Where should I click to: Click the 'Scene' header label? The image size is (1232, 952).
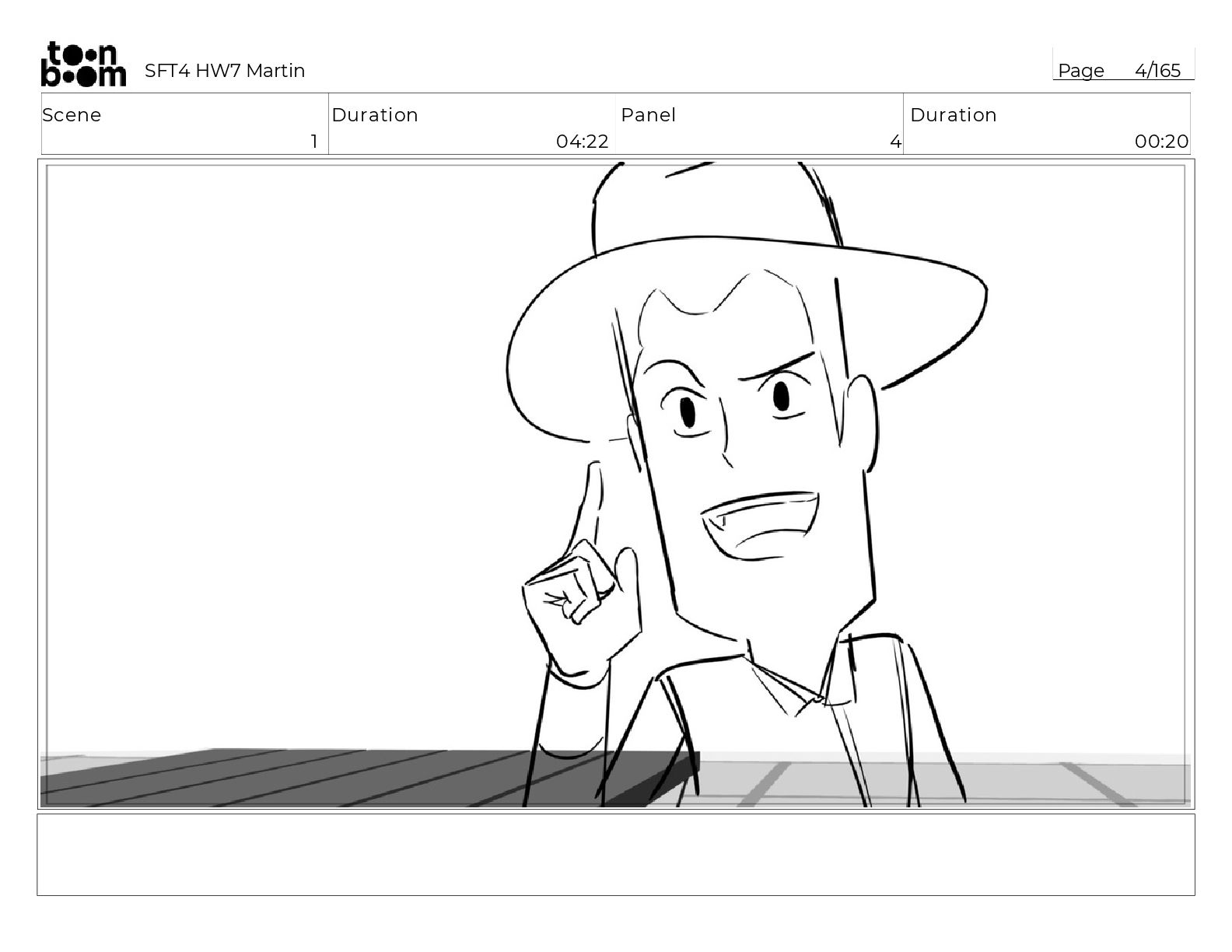pyautogui.click(x=72, y=115)
